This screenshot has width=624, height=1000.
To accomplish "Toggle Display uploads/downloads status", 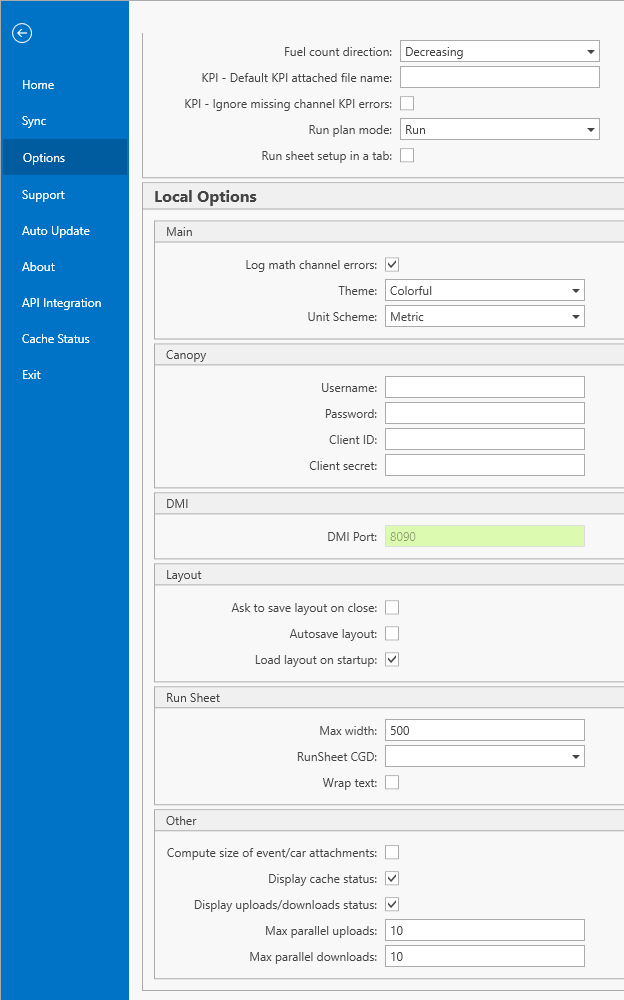I will click(x=392, y=904).
